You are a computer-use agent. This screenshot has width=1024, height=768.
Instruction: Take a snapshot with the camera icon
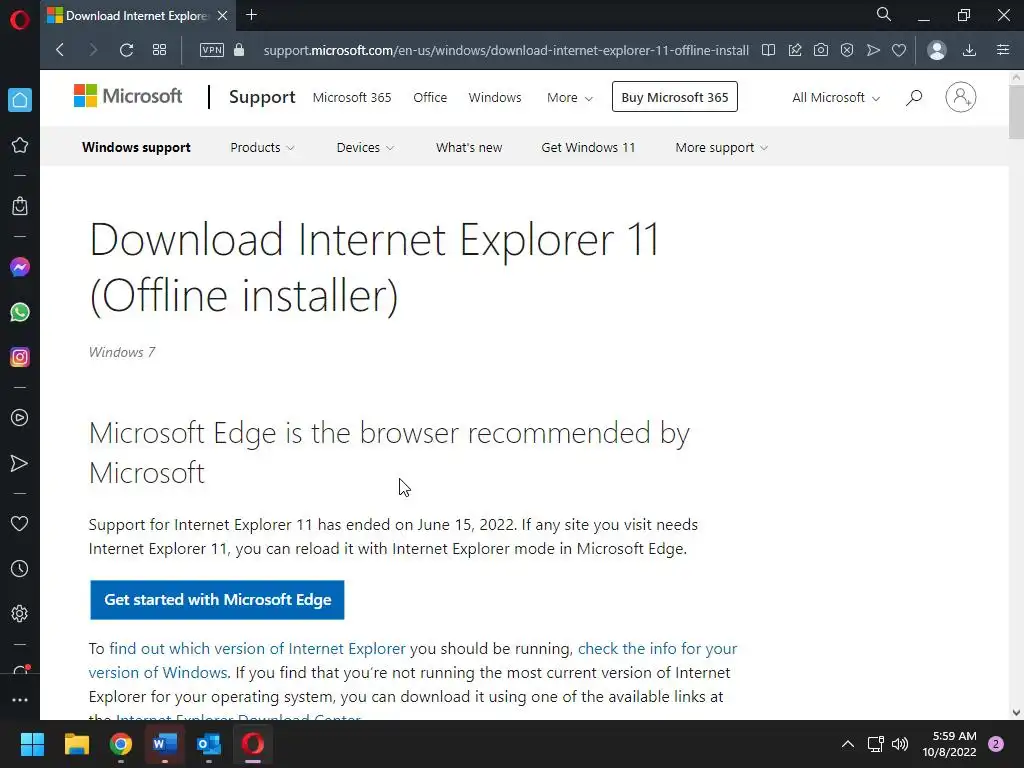click(821, 50)
